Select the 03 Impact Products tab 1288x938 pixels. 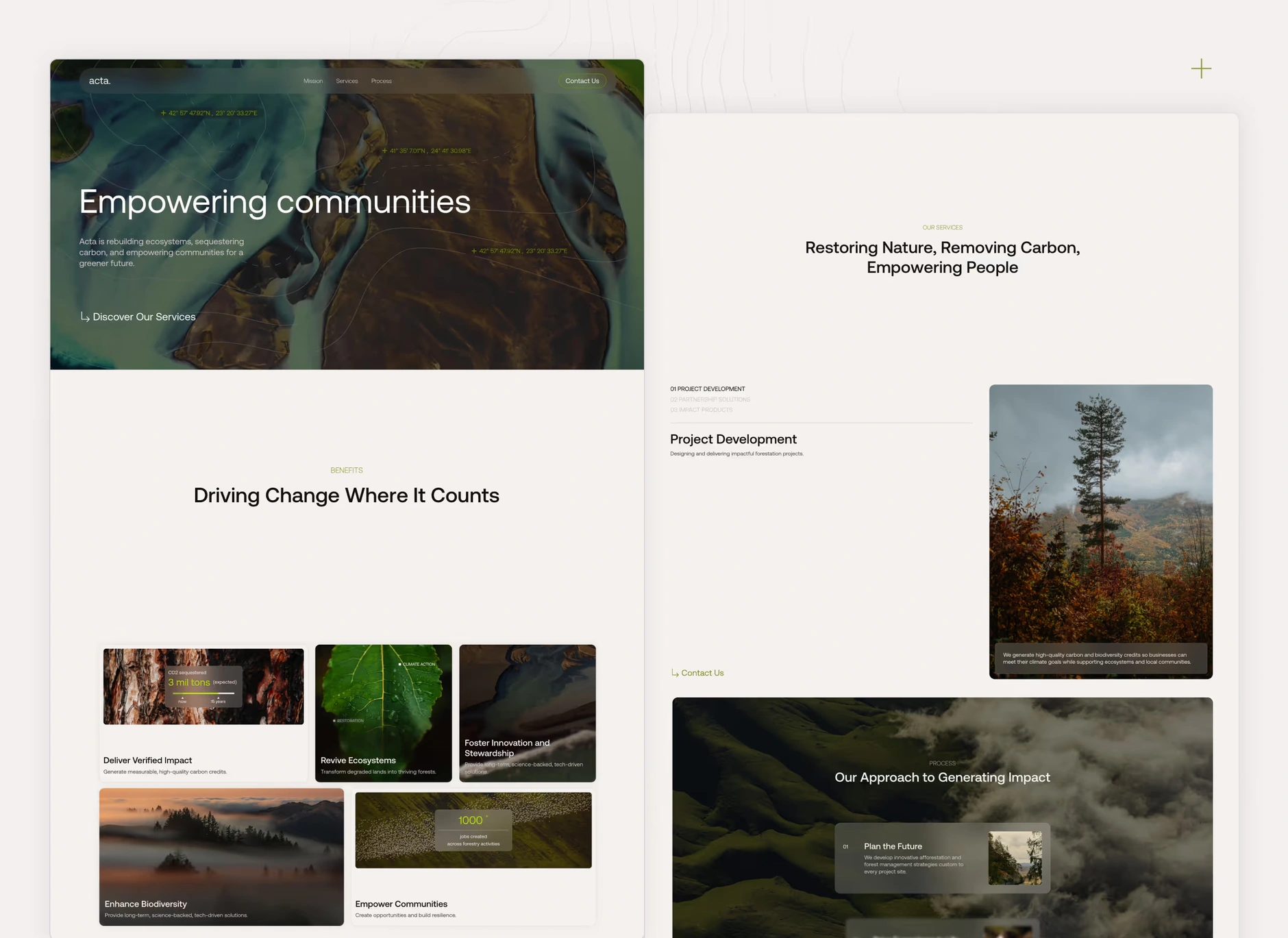click(x=702, y=410)
